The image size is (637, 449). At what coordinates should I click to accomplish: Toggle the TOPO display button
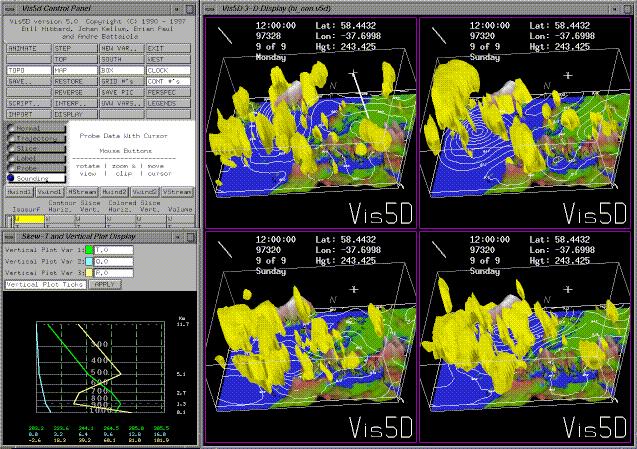point(26,71)
